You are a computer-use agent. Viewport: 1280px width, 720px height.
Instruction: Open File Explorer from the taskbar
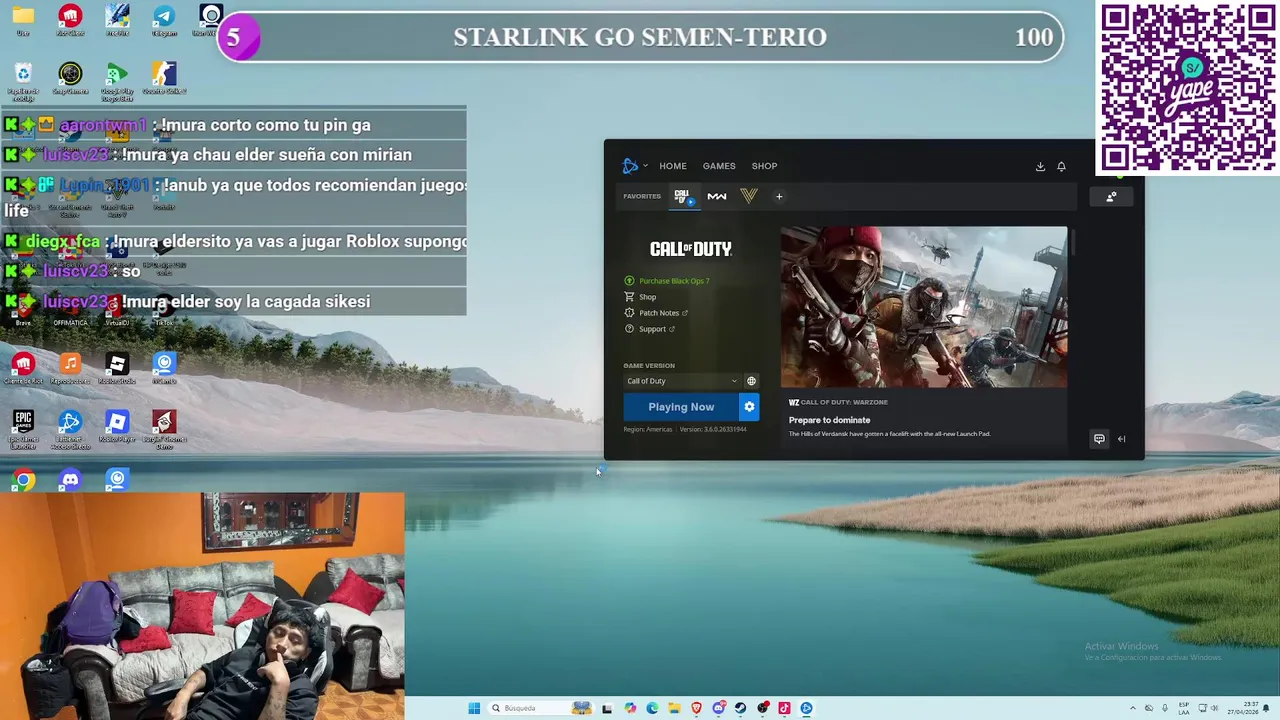tap(674, 708)
